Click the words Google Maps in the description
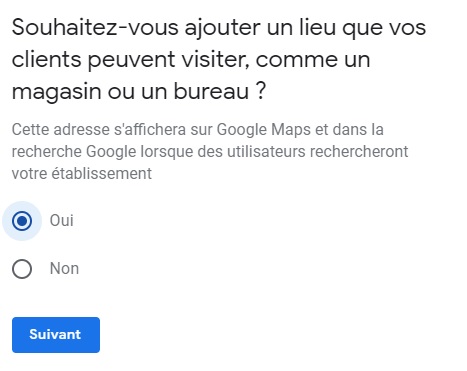This screenshot has height=371, width=467. pyautogui.click(x=264, y=130)
